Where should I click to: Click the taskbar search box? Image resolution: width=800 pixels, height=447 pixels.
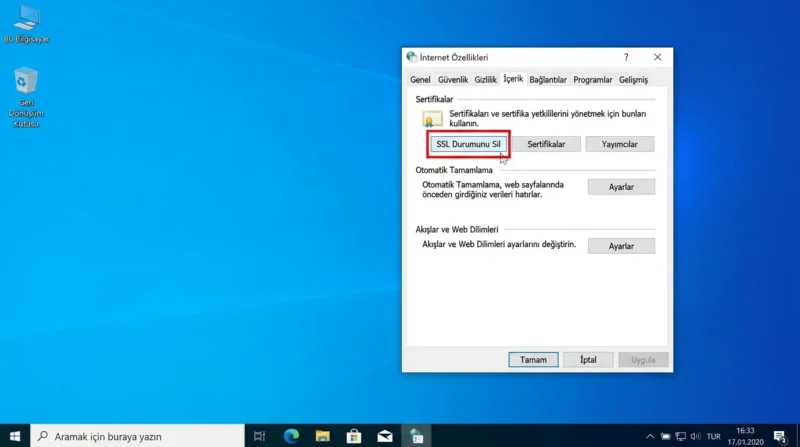(x=138, y=436)
